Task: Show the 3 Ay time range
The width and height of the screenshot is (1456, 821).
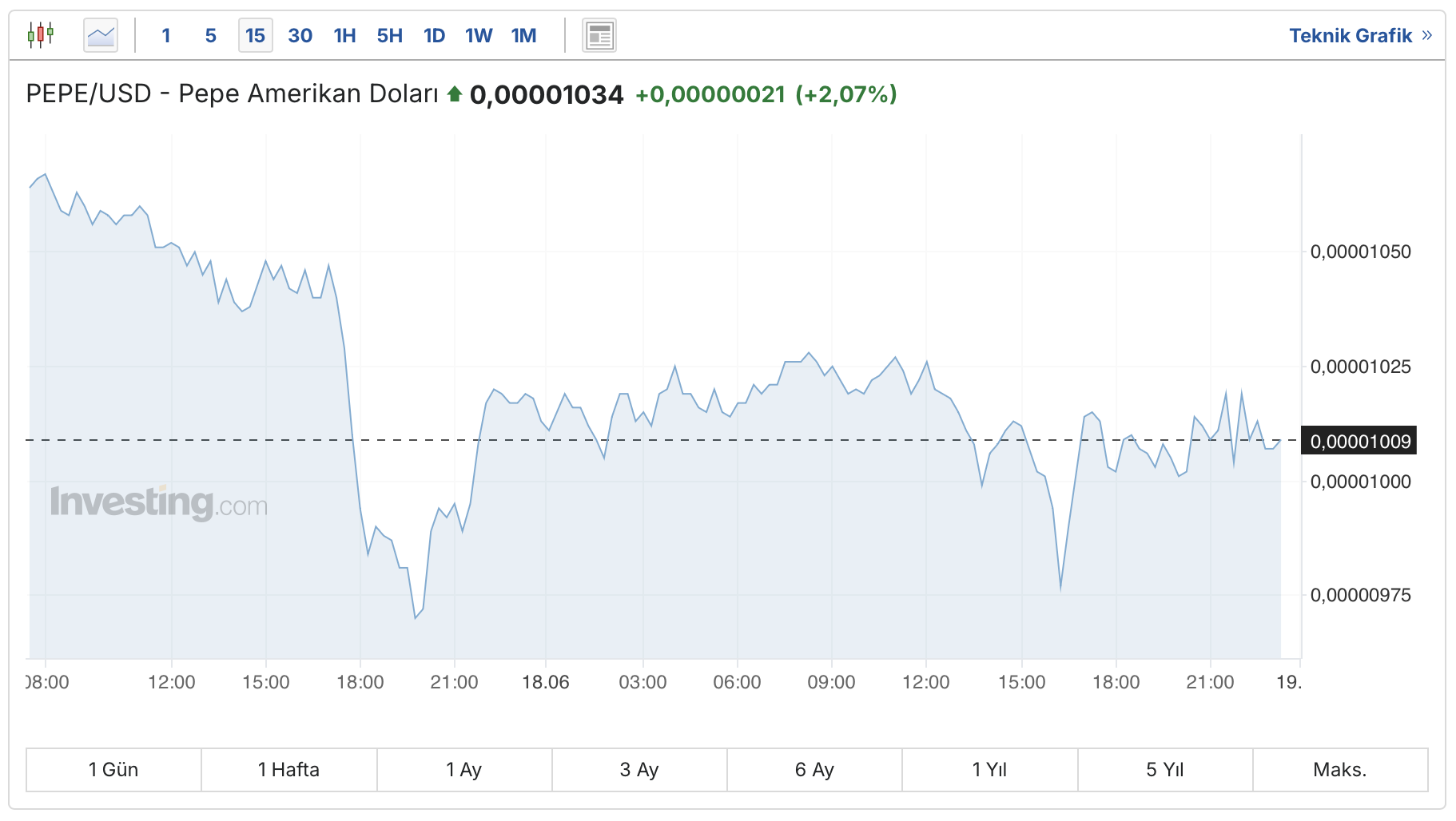Action: click(639, 770)
